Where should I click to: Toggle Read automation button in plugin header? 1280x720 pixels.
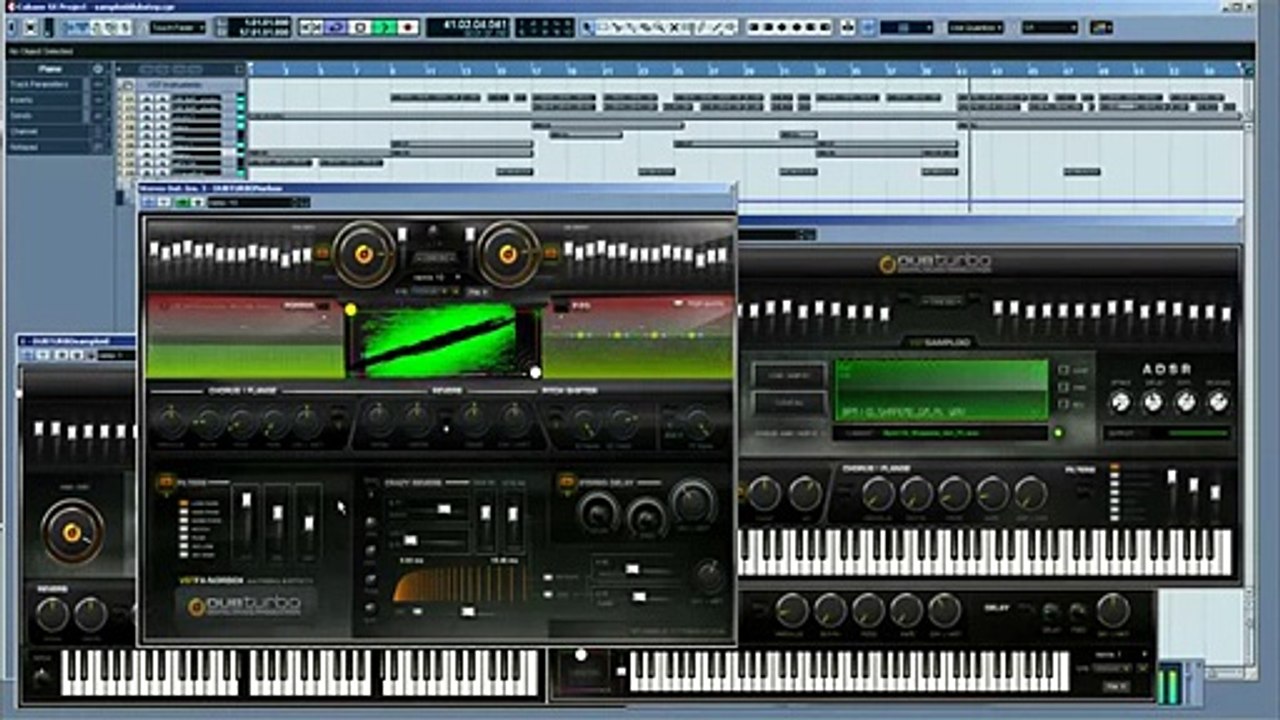click(182, 203)
